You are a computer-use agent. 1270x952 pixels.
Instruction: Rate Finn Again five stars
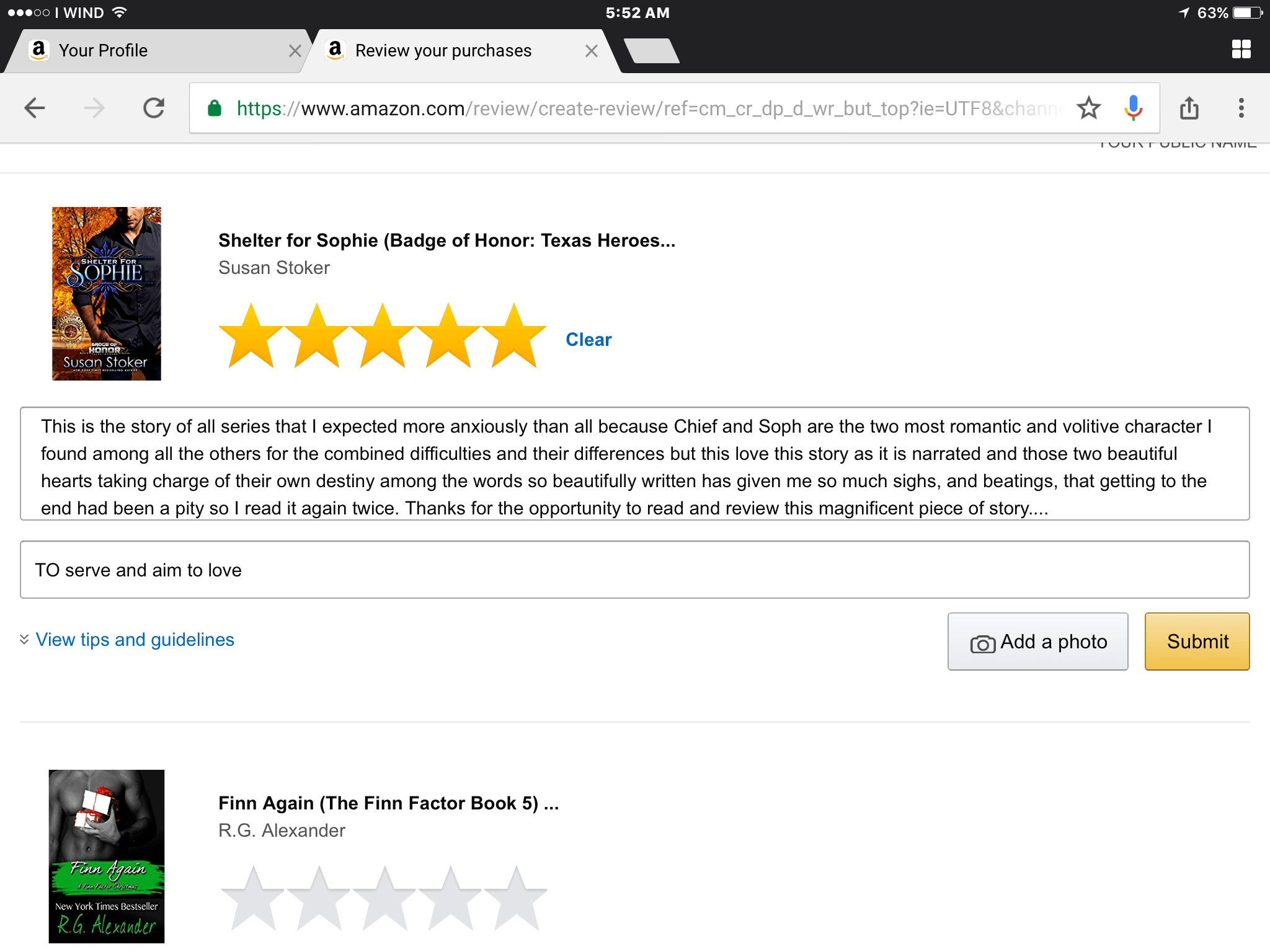point(515,899)
